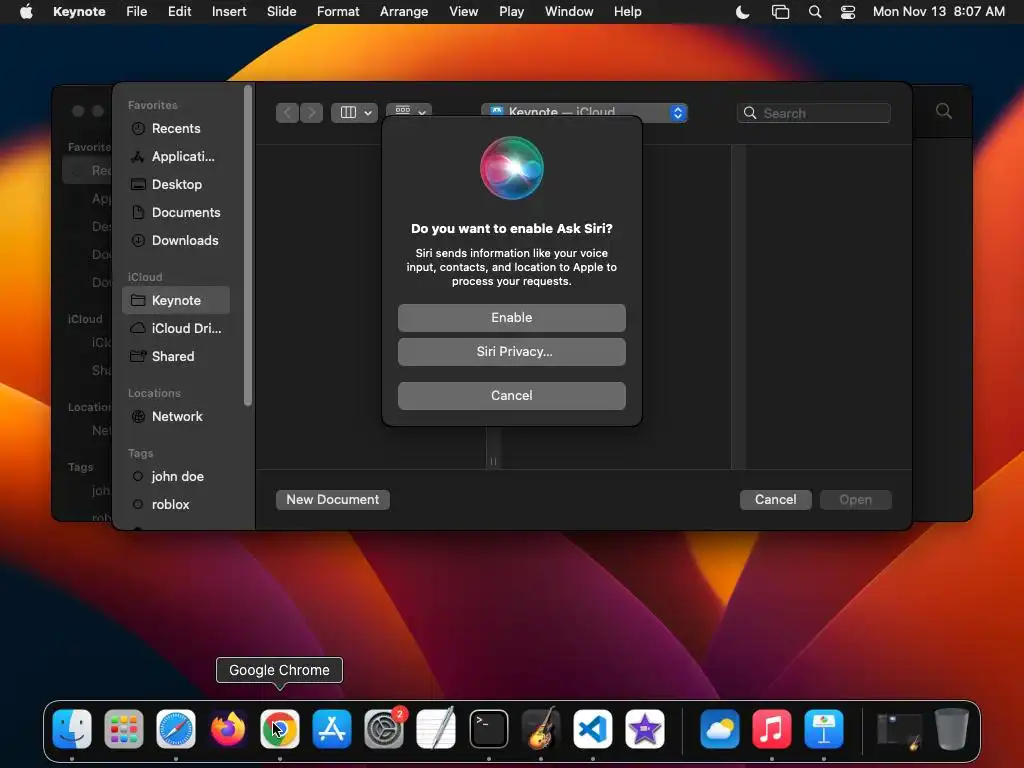The width and height of the screenshot is (1024, 768).
Task: Open GarageBand from the dock
Action: pos(541,729)
